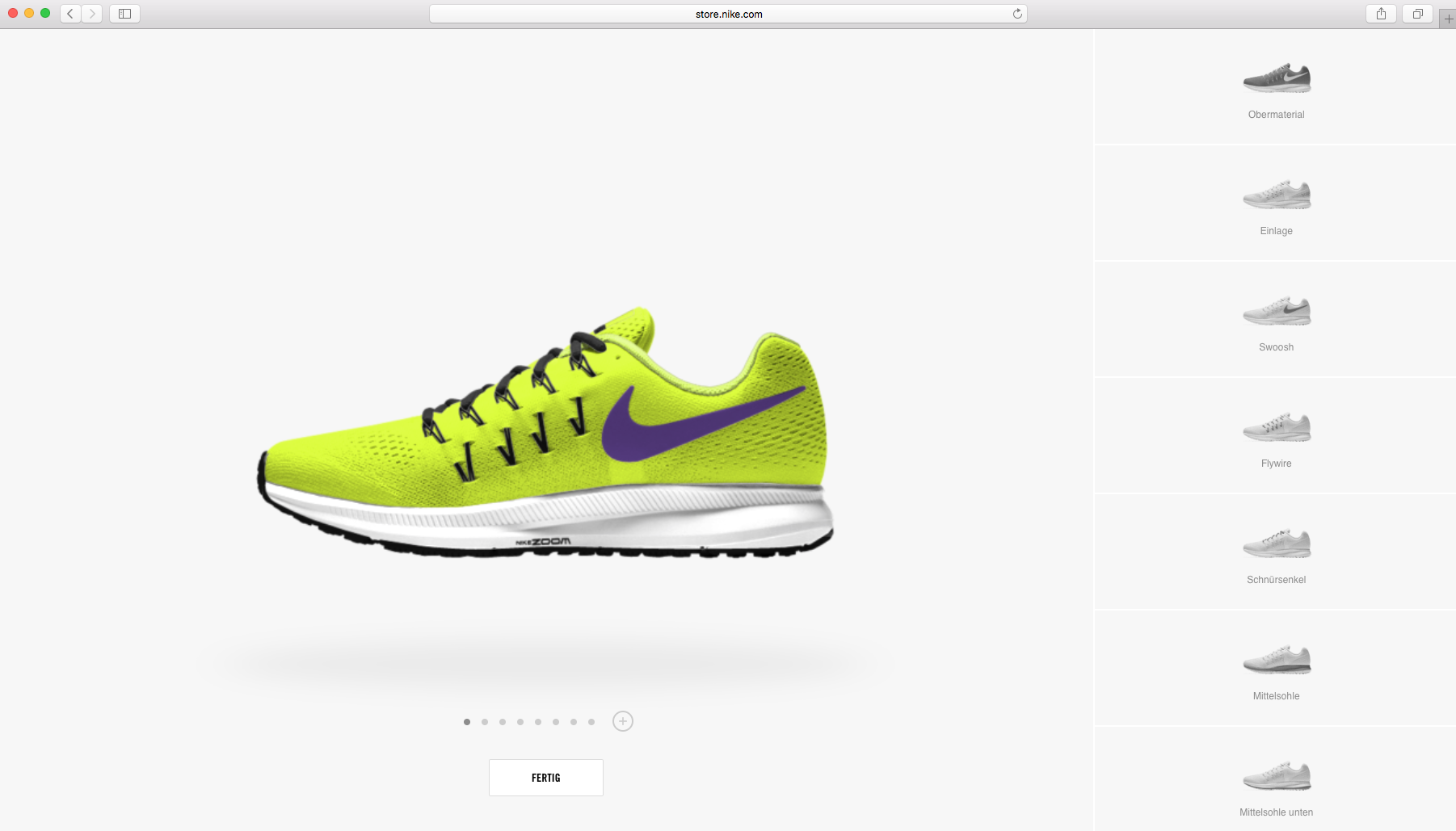Switch to the seventh shoe view dot
Viewport: 1456px width, 831px height.
[574, 722]
